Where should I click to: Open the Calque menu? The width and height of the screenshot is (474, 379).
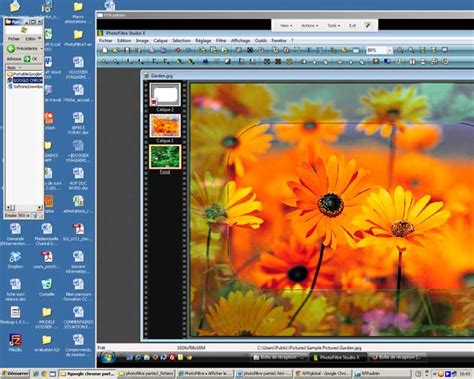click(160, 40)
